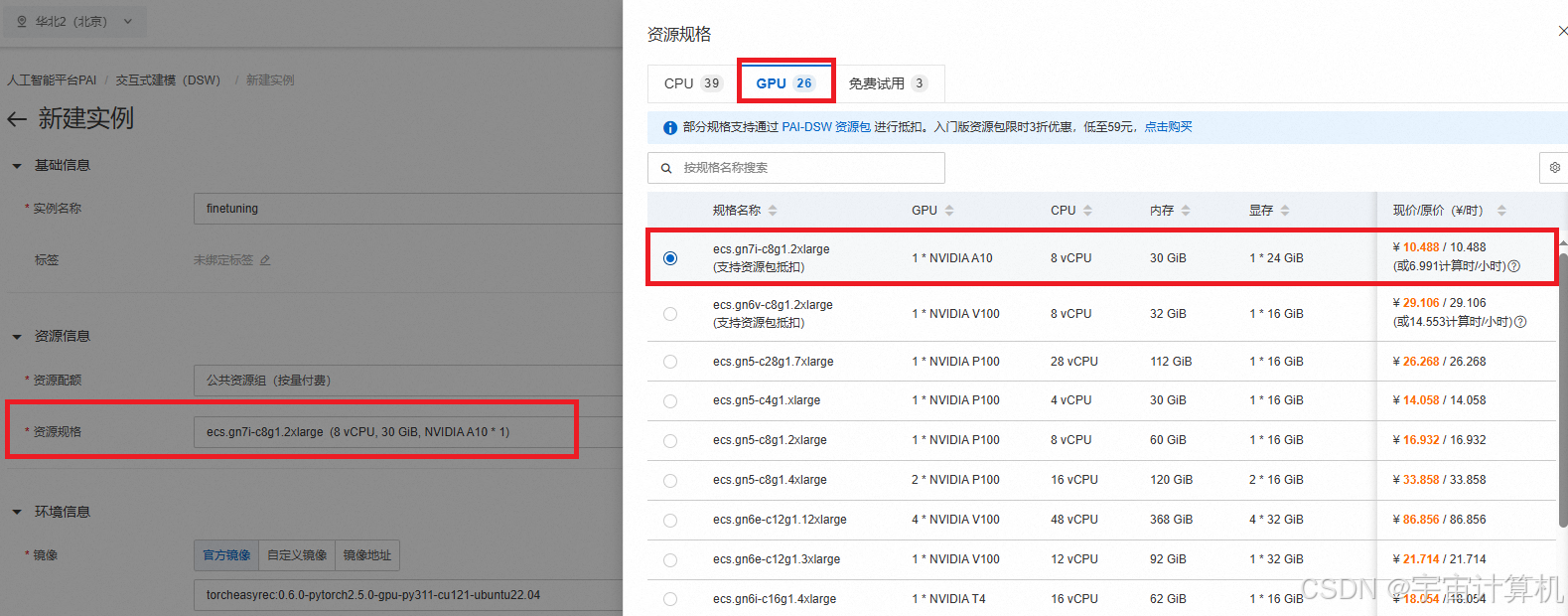
Task: Switch to the 免费试用 3 tab
Action: click(x=888, y=83)
